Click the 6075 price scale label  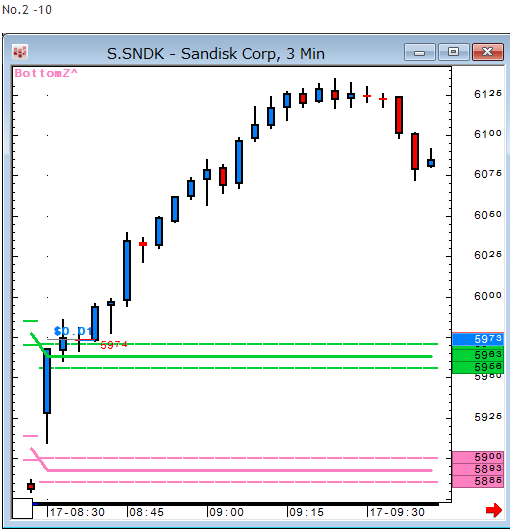(x=488, y=174)
